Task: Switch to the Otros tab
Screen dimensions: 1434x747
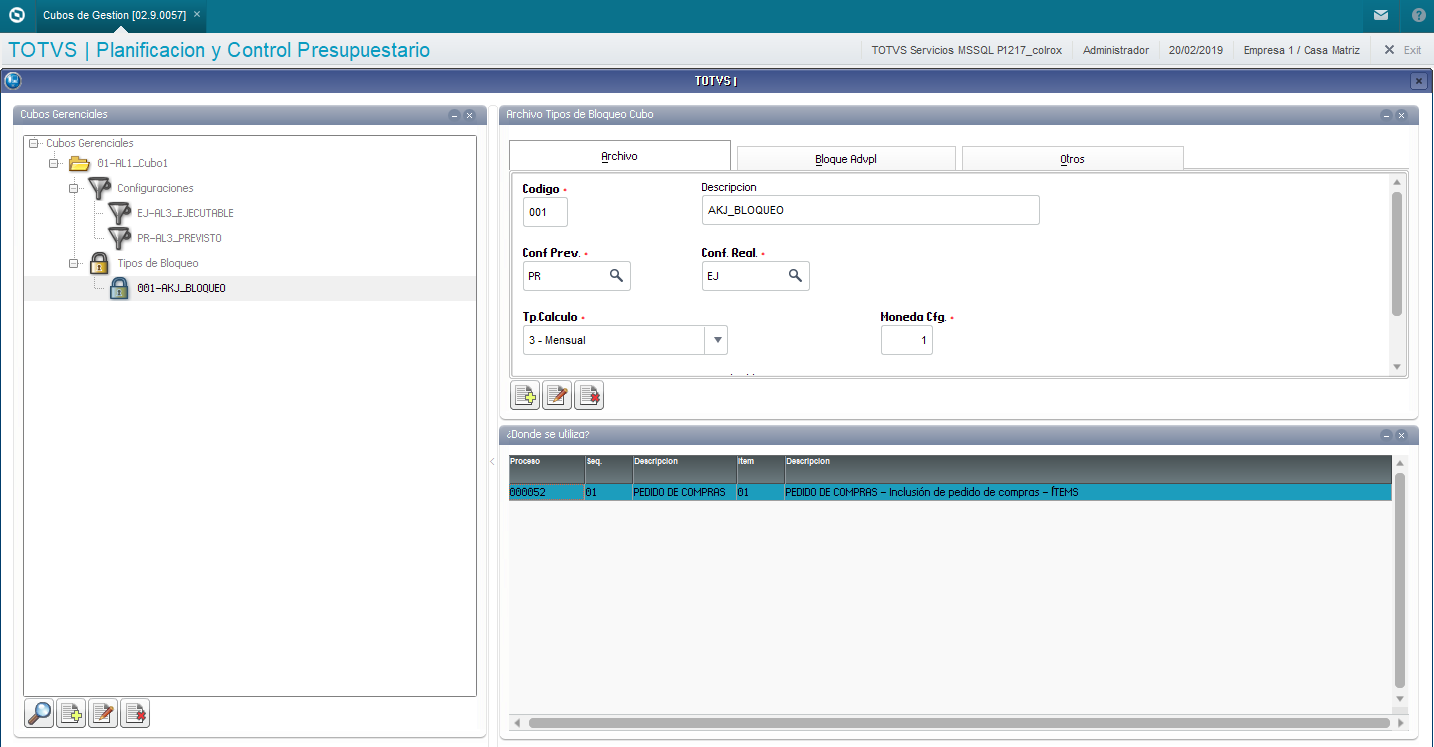Action: pos(1072,158)
